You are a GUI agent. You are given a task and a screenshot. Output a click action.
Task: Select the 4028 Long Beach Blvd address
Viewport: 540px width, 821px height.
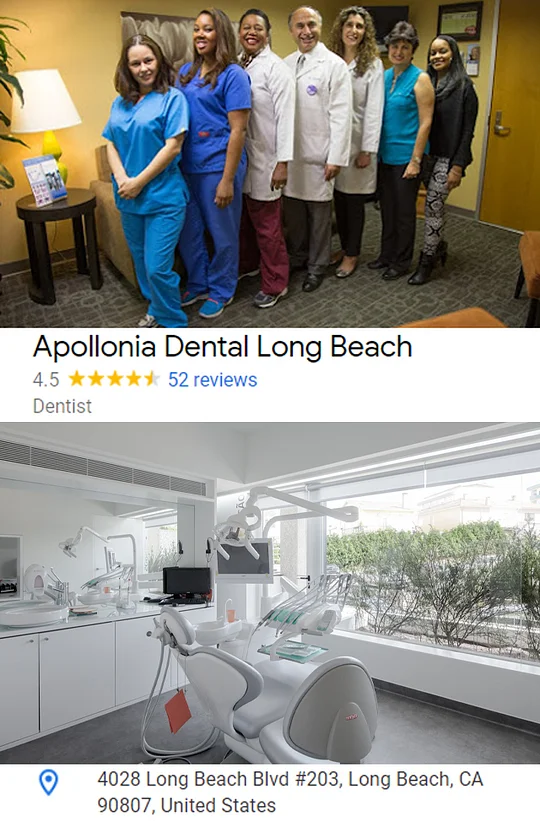[290, 792]
